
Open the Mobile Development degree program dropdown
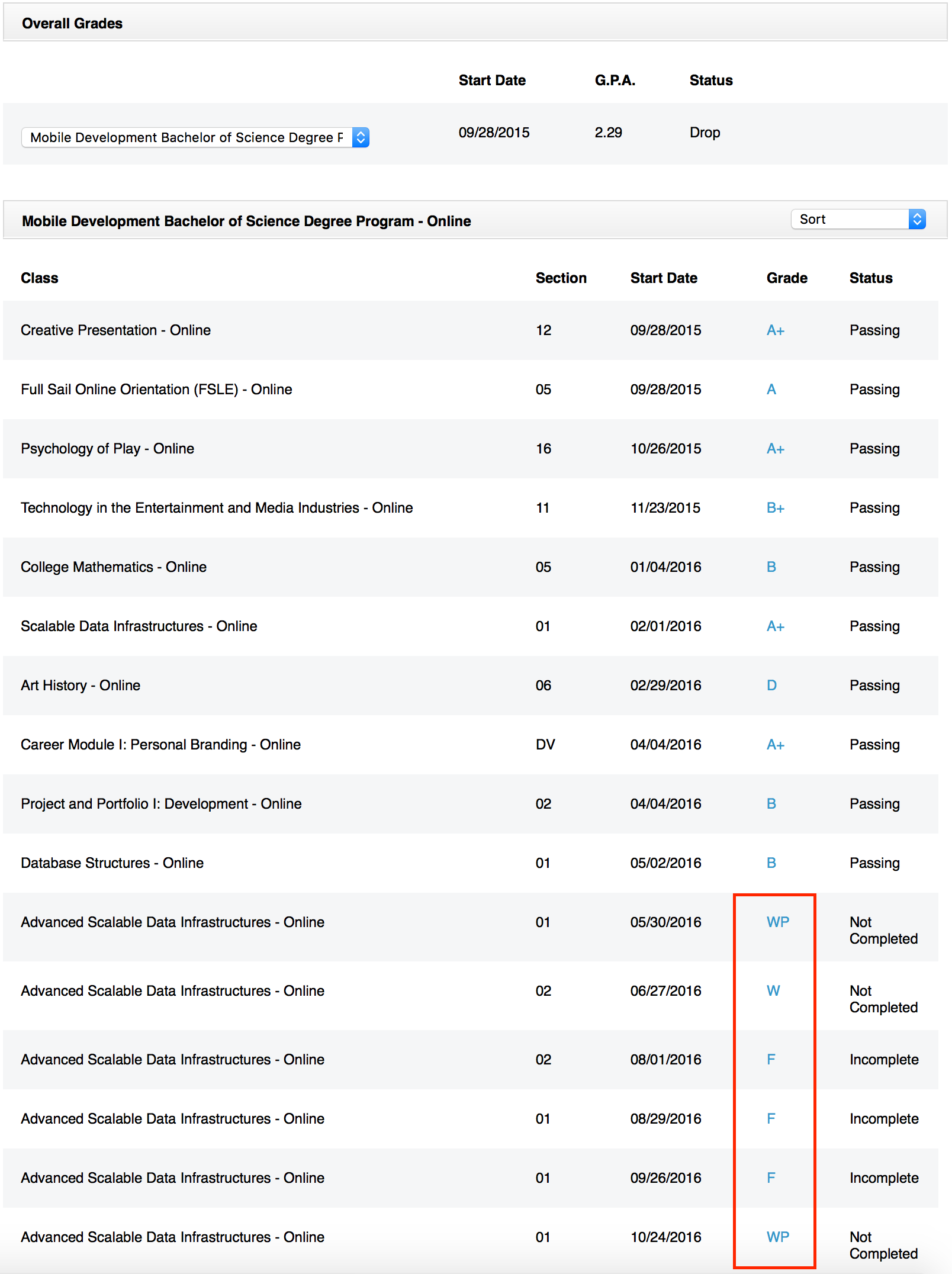(x=195, y=137)
